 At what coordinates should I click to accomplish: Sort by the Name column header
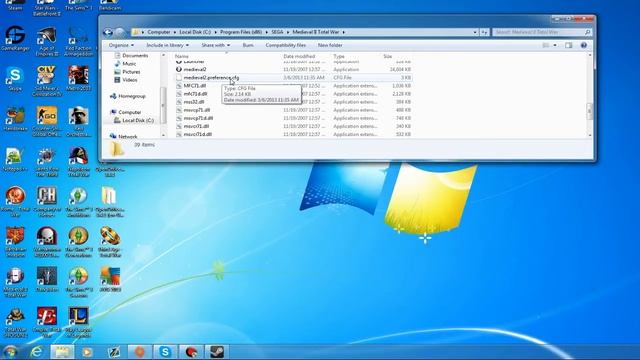coord(182,56)
